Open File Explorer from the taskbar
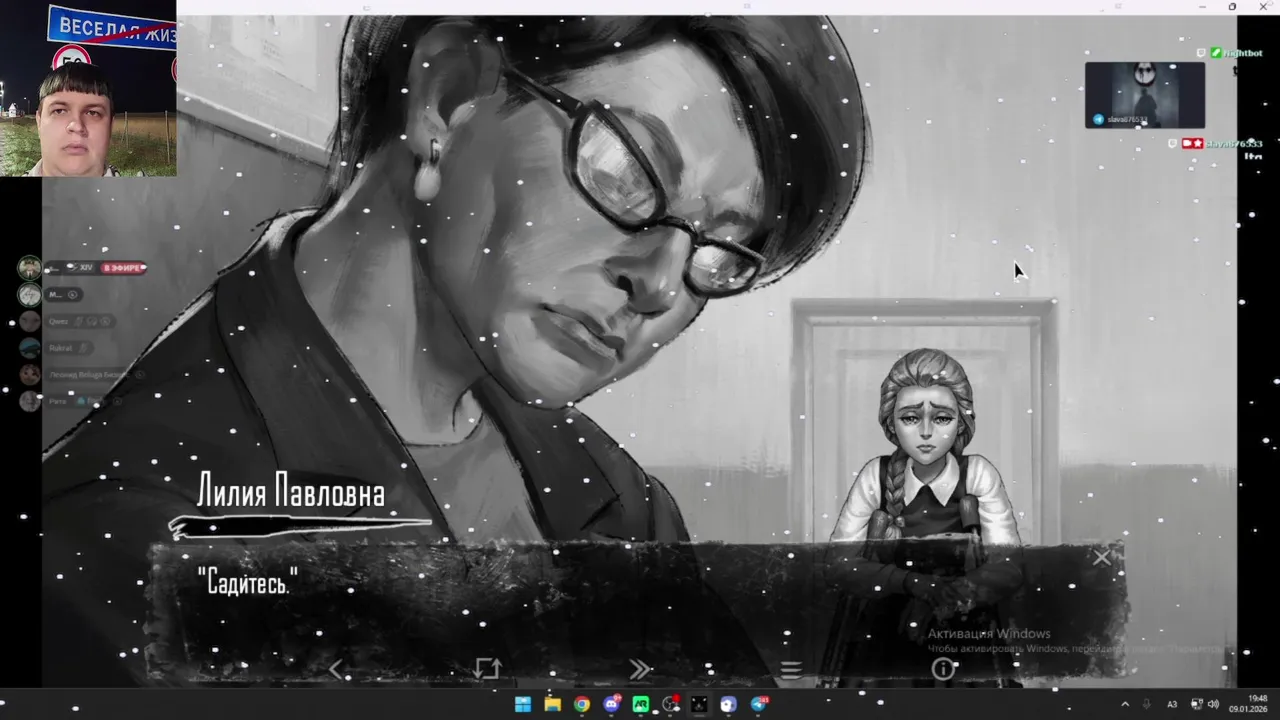The image size is (1280, 720). 552,704
